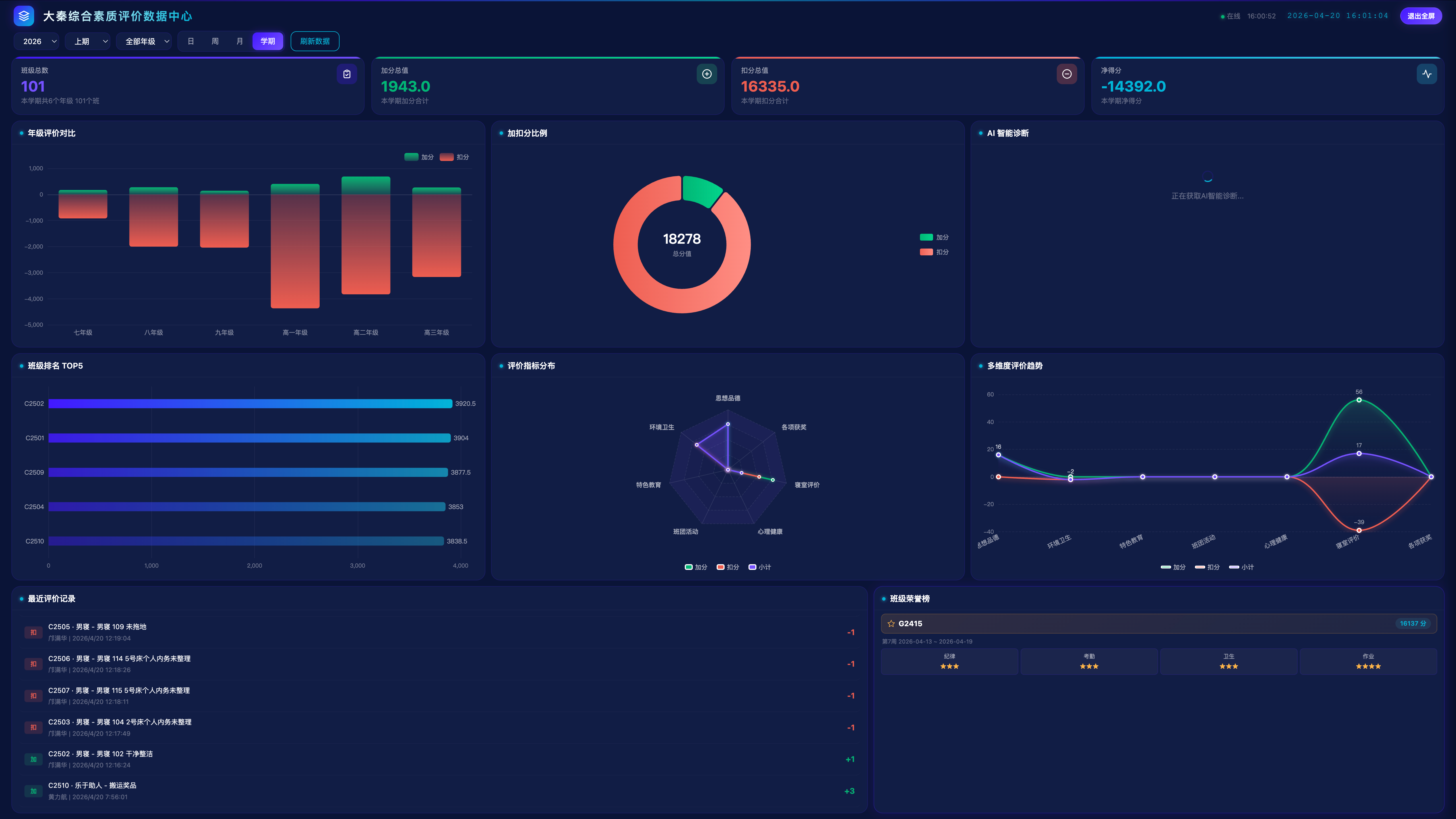1456x819 pixels.
Task: Click the 退出全屏 button
Action: tap(1420, 16)
